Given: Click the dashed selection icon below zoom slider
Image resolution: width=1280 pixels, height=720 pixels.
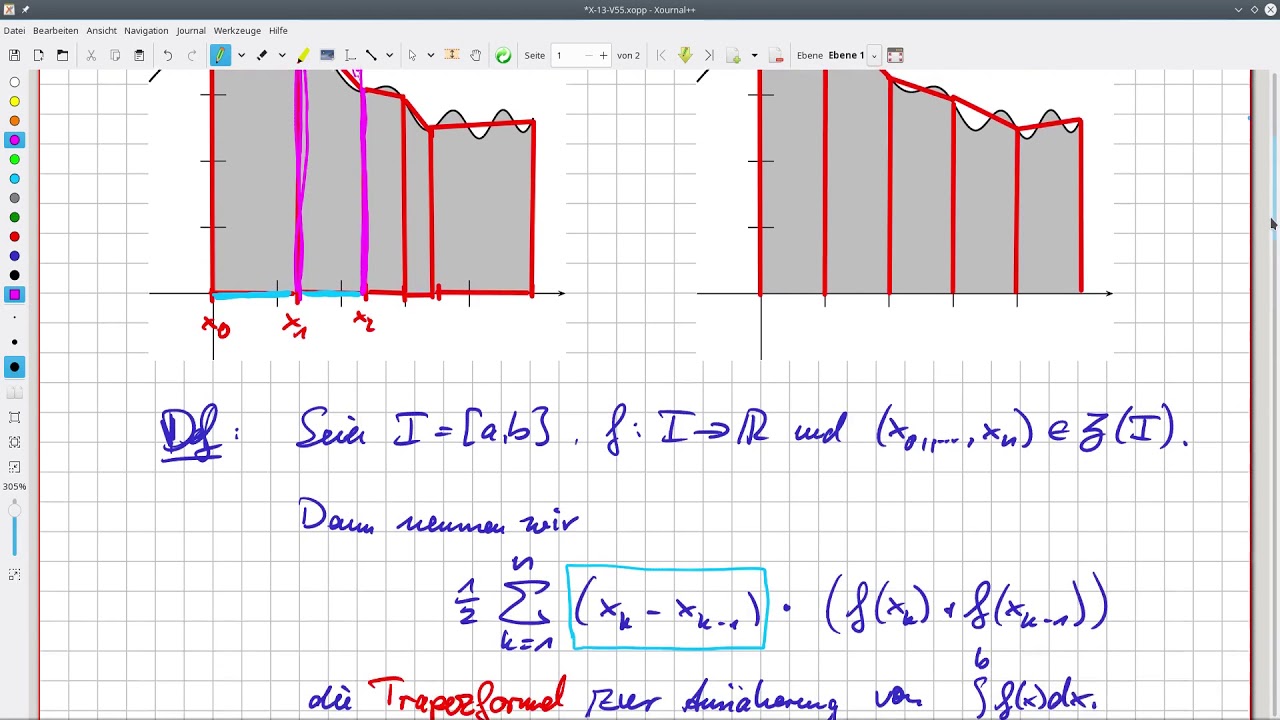Looking at the screenshot, I should tap(15, 575).
